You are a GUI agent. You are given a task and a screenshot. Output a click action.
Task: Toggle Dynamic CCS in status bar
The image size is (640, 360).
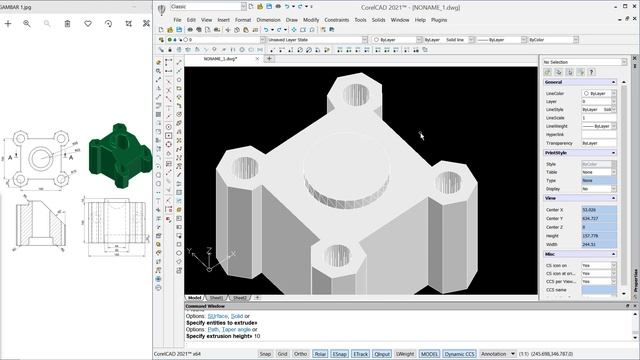point(460,354)
